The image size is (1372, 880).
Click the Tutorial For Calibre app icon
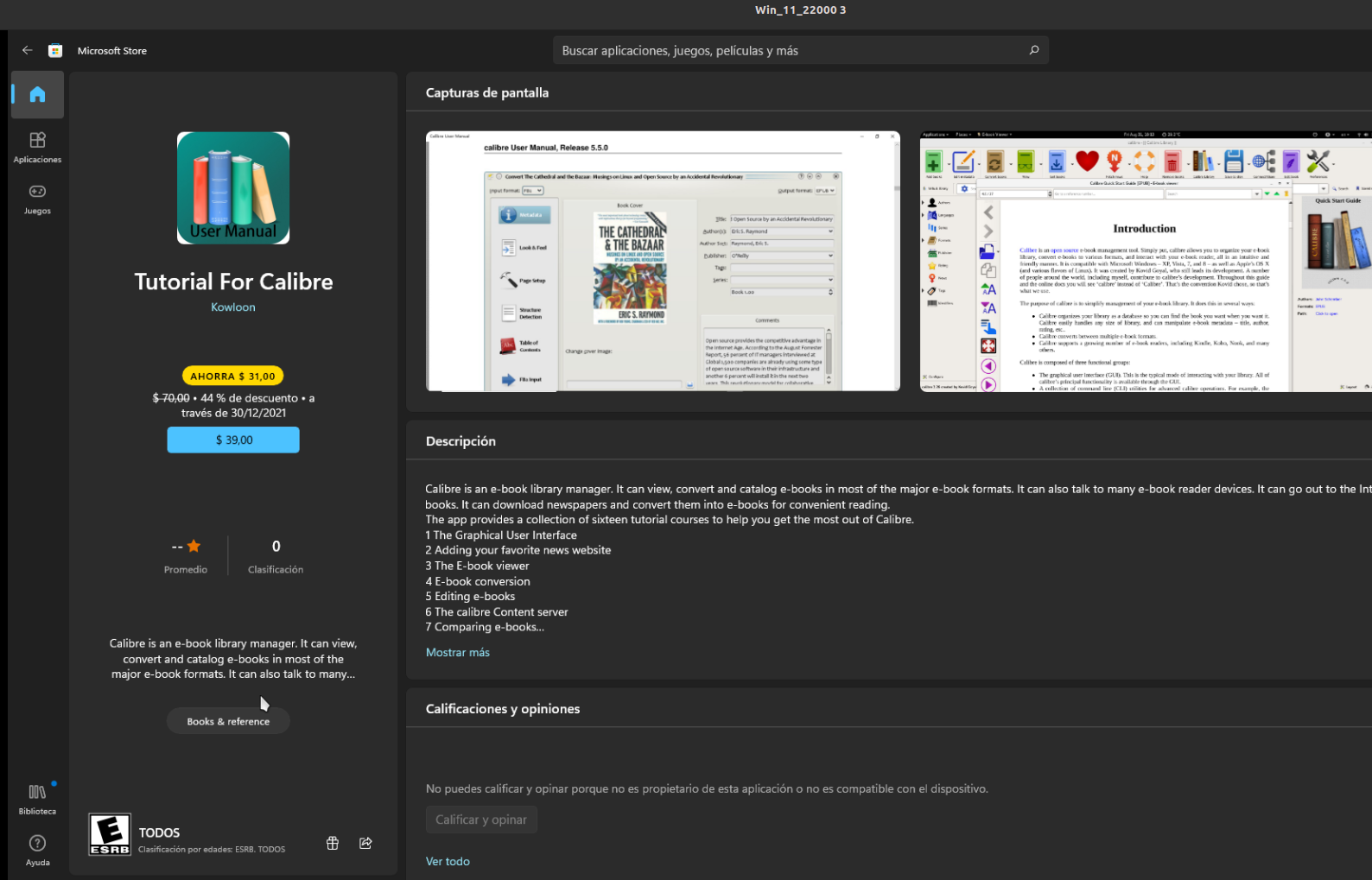pyautogui.click(x=233, y=188)
